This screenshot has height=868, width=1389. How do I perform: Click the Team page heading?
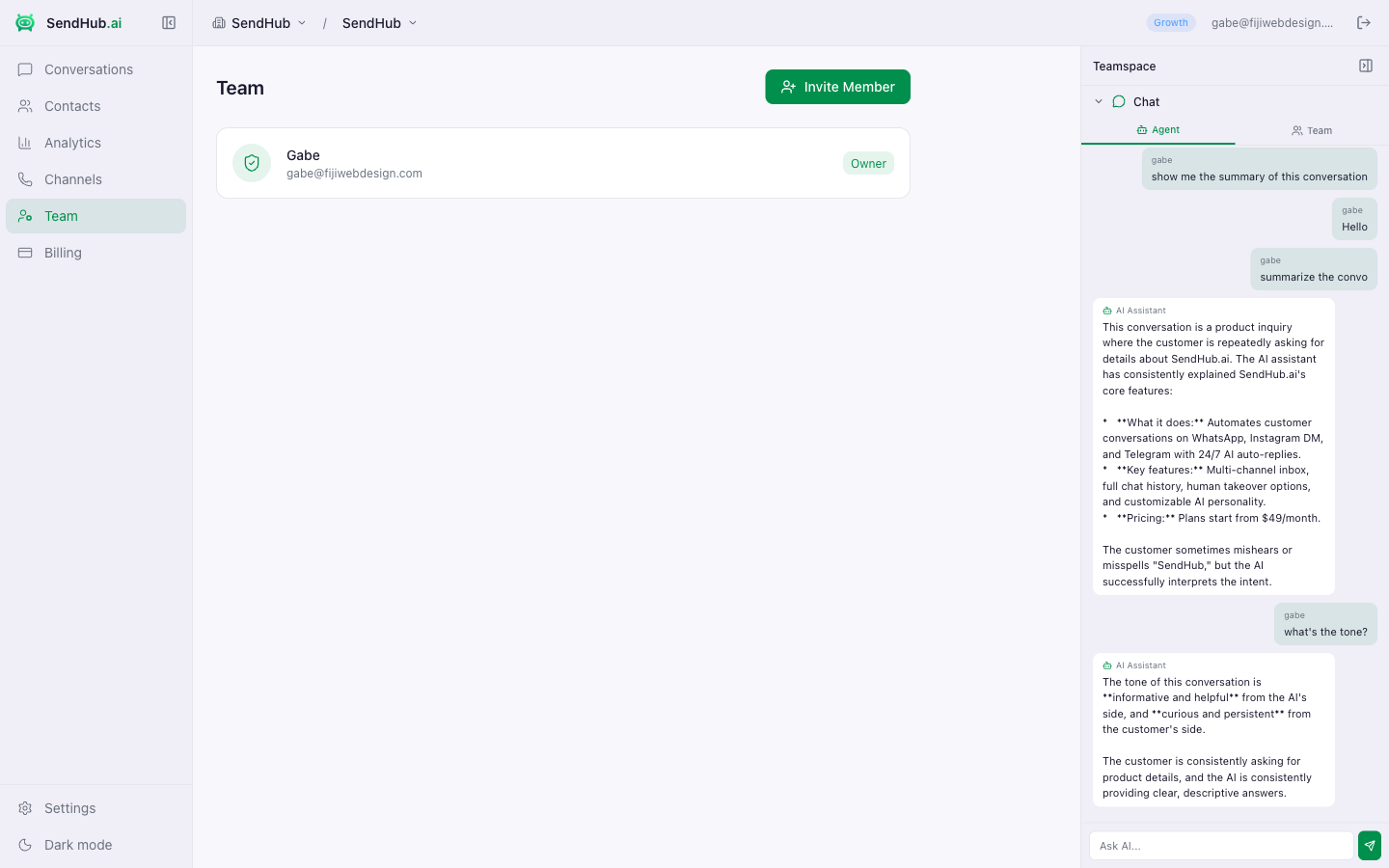coord(240,88)
